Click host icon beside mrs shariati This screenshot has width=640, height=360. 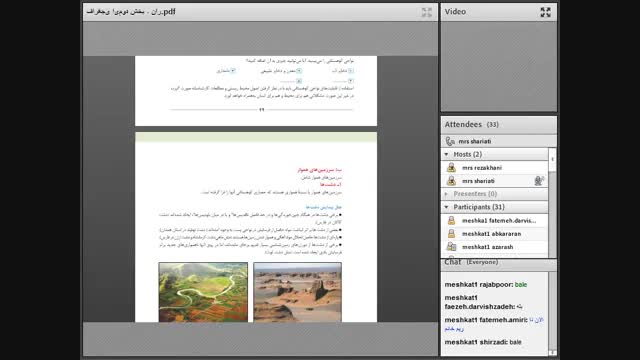pyautogui.click(x=451, y=181)
